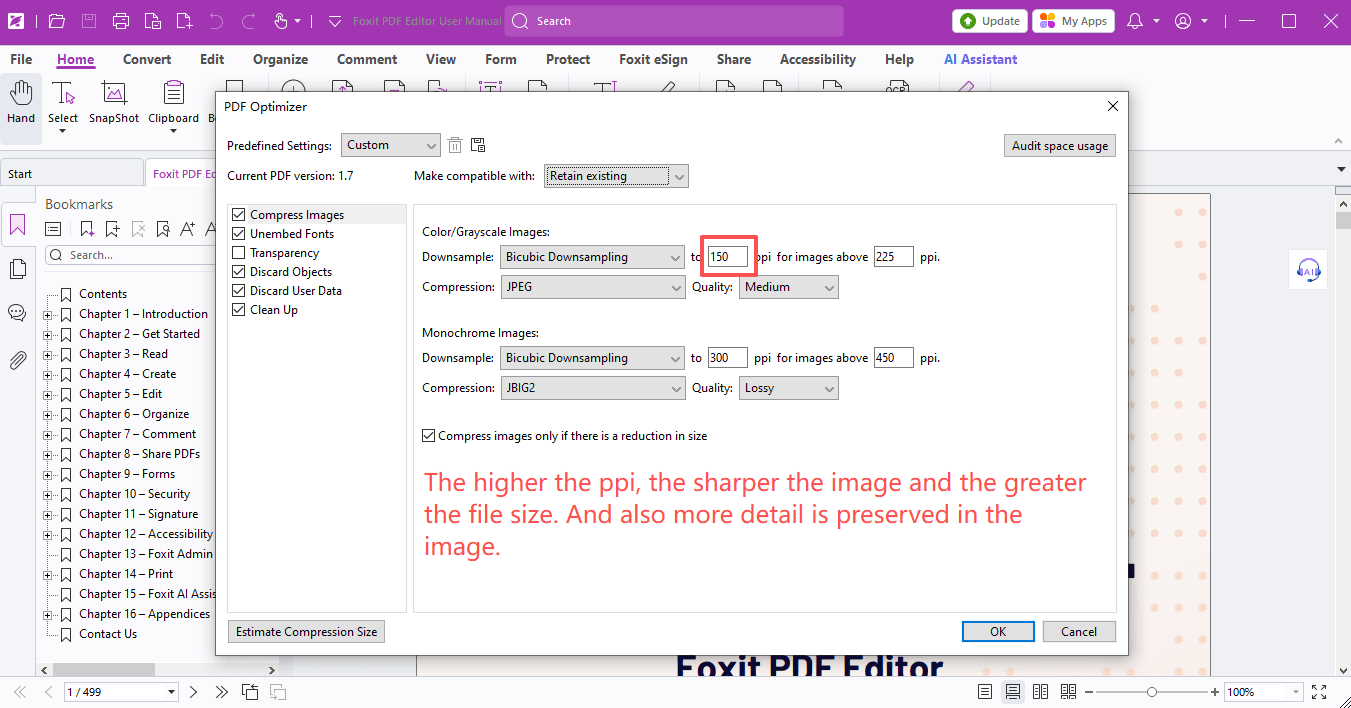Switch to Organize ribbon tab
The height and width of the screenshot is (708, 1351).
[x=280, y=59]
